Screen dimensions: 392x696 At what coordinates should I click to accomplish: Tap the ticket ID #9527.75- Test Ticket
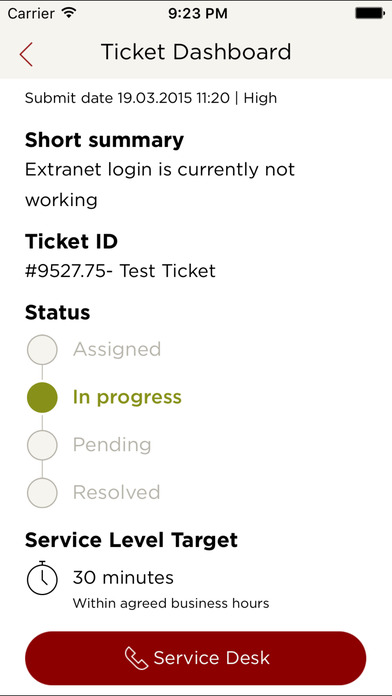pyautogui.click(x=120, y=271)
